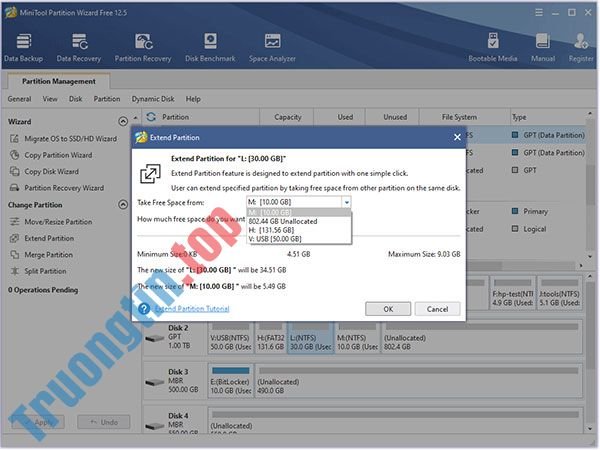Select F:hp-test(NTFS) partition block
This screenshot has height=450, width=600.
512,293
